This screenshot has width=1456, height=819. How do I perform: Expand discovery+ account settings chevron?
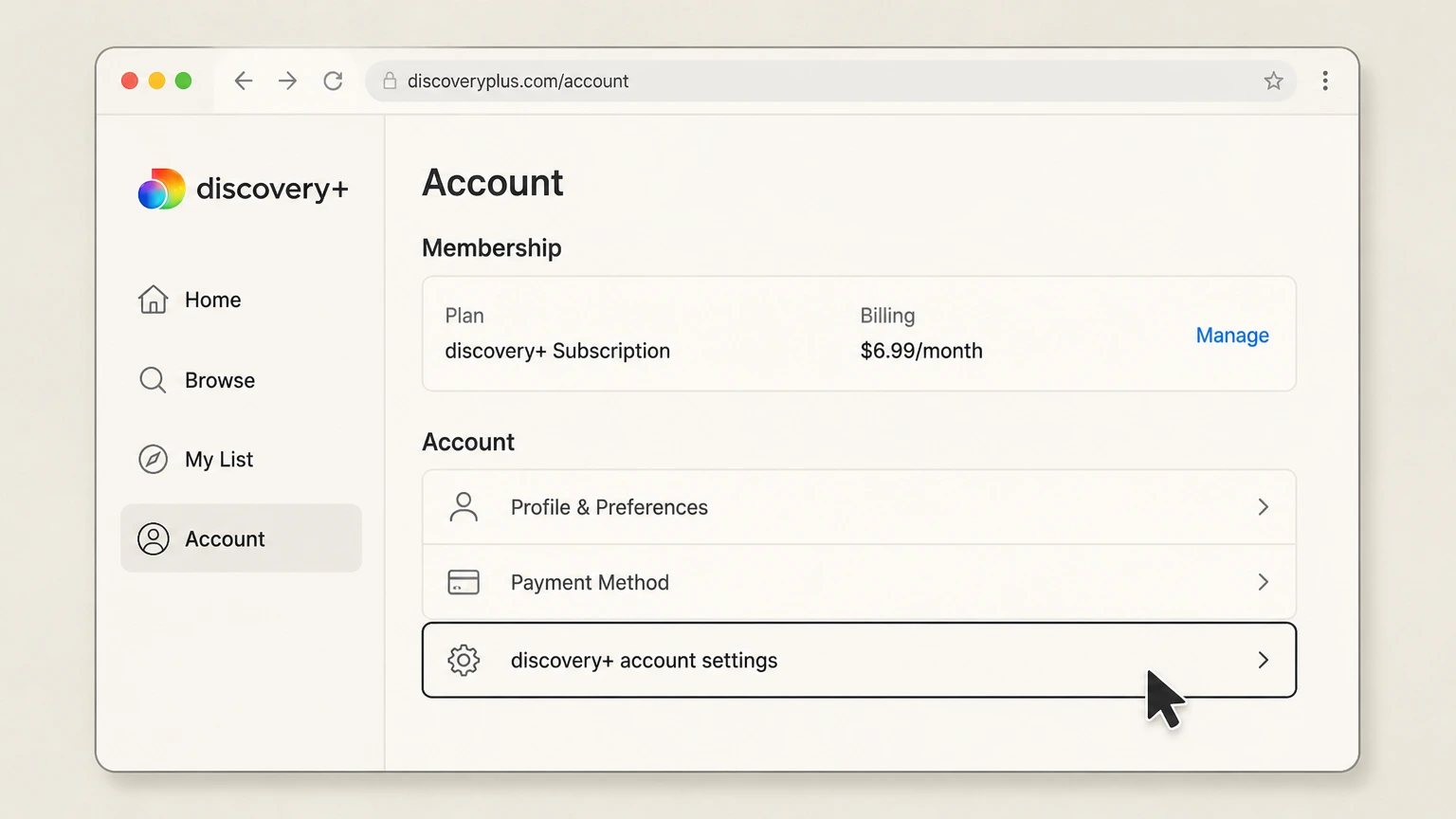click(x=1263, y=660)
